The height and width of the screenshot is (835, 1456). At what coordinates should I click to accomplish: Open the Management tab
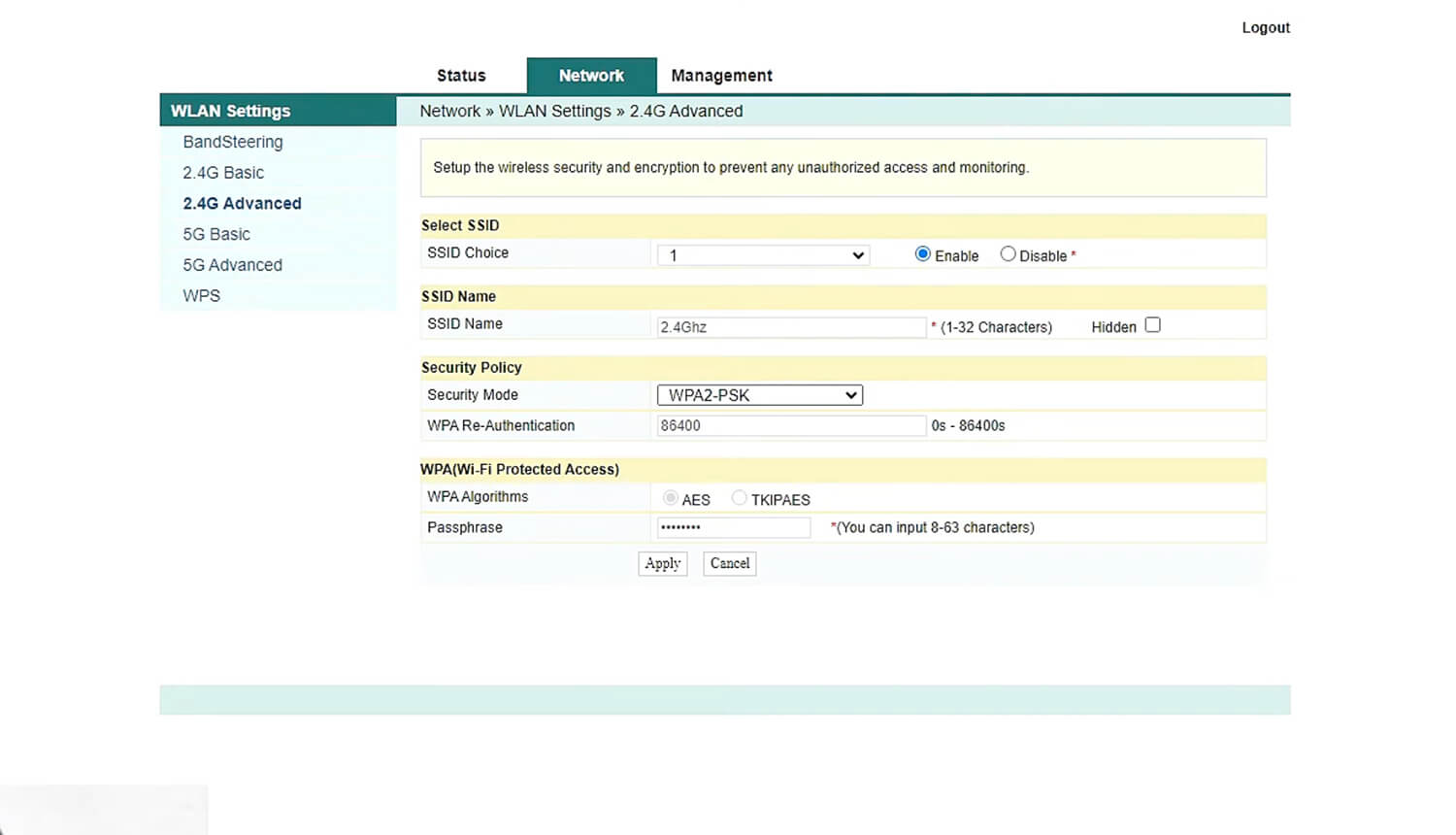coord(721,76)
